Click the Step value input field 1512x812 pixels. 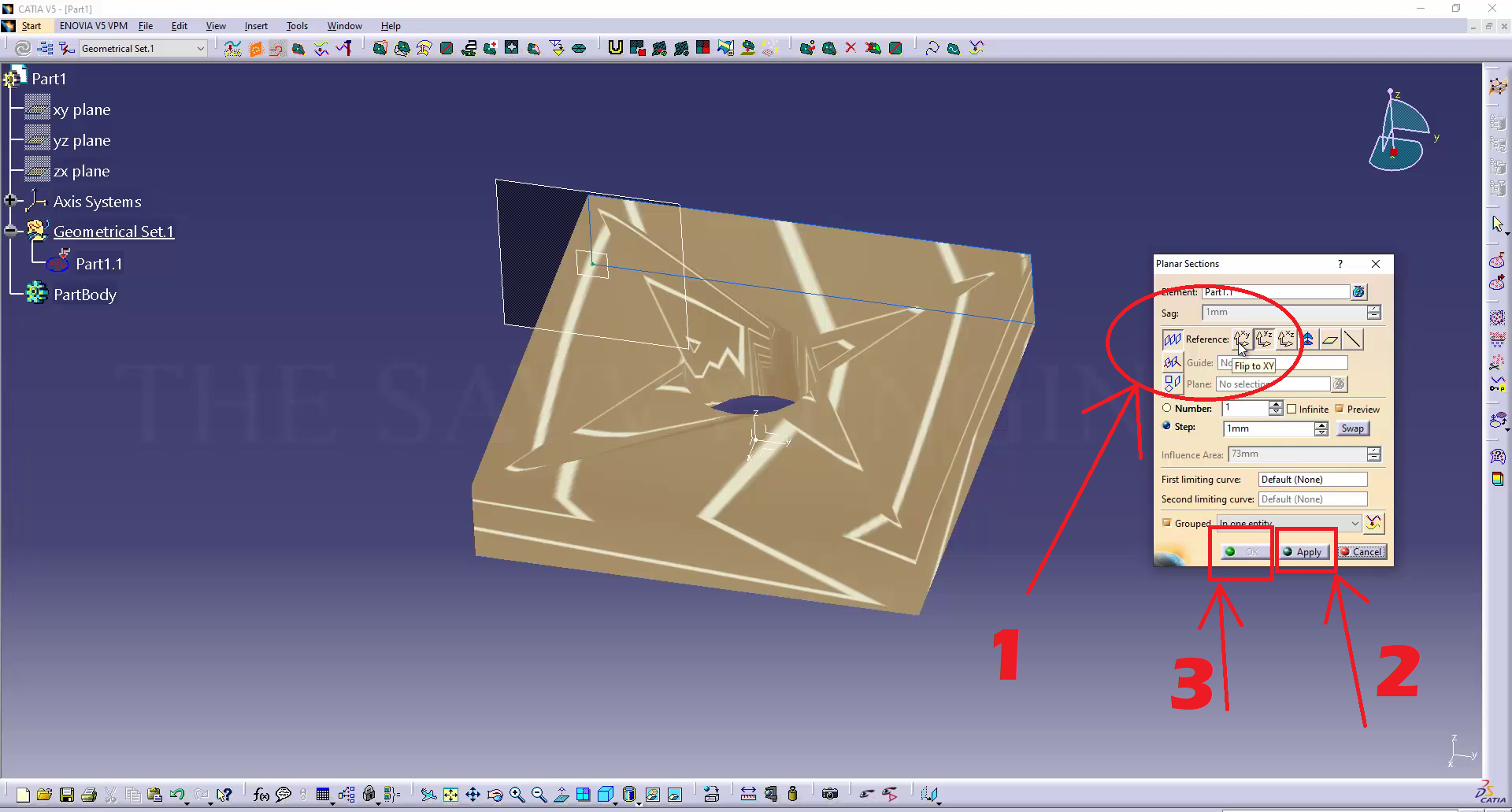coord(1268,428)
